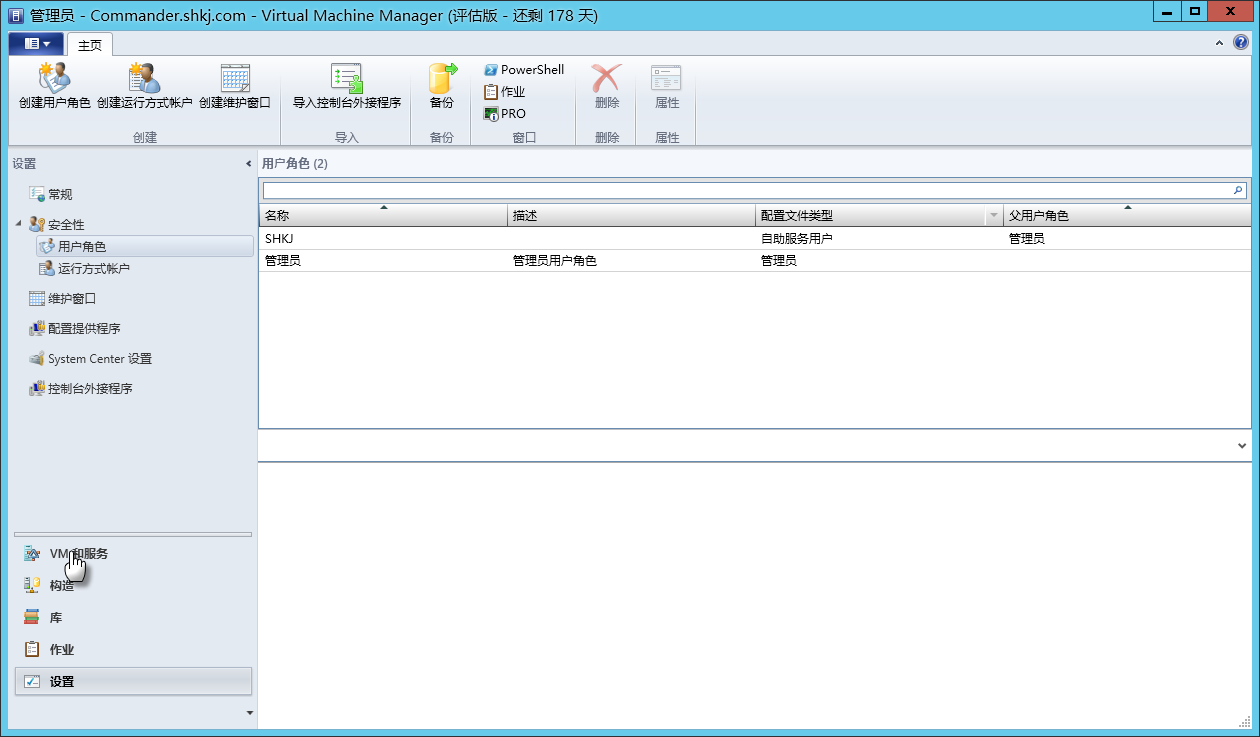Click 管理员 in the SHKJ row parent-role cell
The height and width of the screenshot is (737, 1260).
[x=1027, y=239]
